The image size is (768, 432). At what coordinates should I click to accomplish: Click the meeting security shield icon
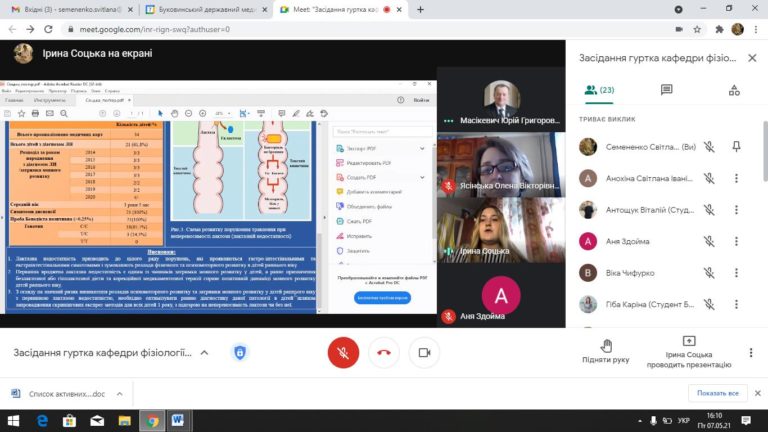(x=240, y=353)
